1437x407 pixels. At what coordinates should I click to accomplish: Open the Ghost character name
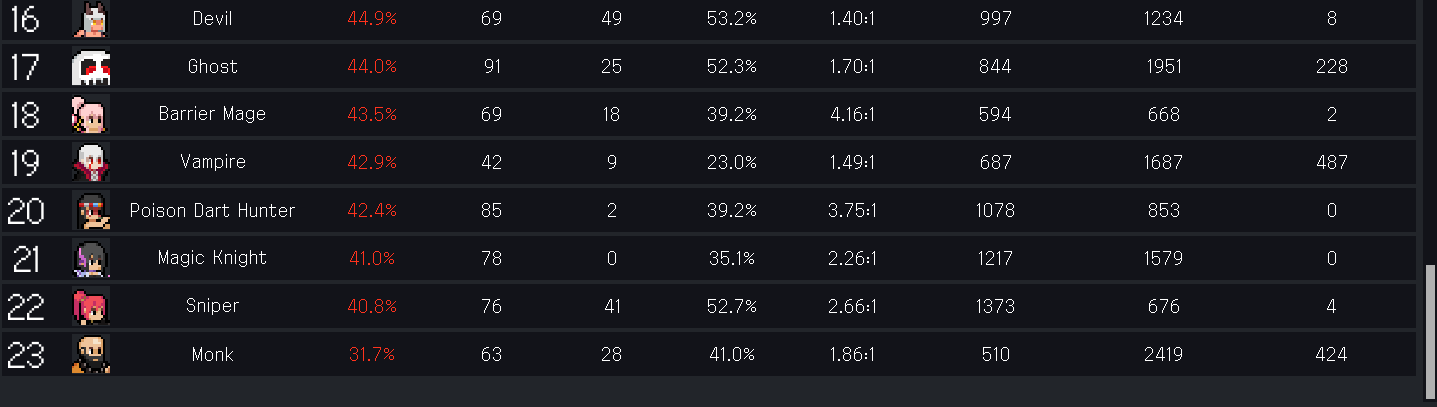212,67
